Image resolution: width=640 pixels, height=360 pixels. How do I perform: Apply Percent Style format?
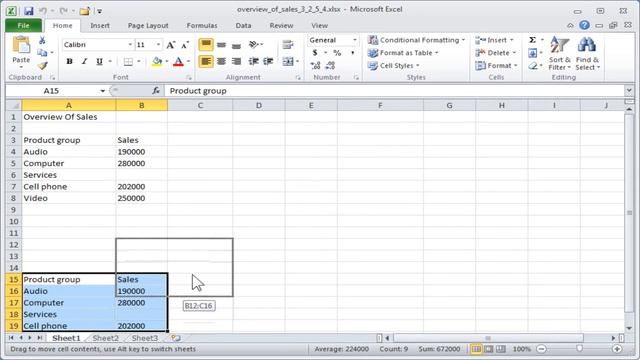pyautogui.click(x=337, y=53)
